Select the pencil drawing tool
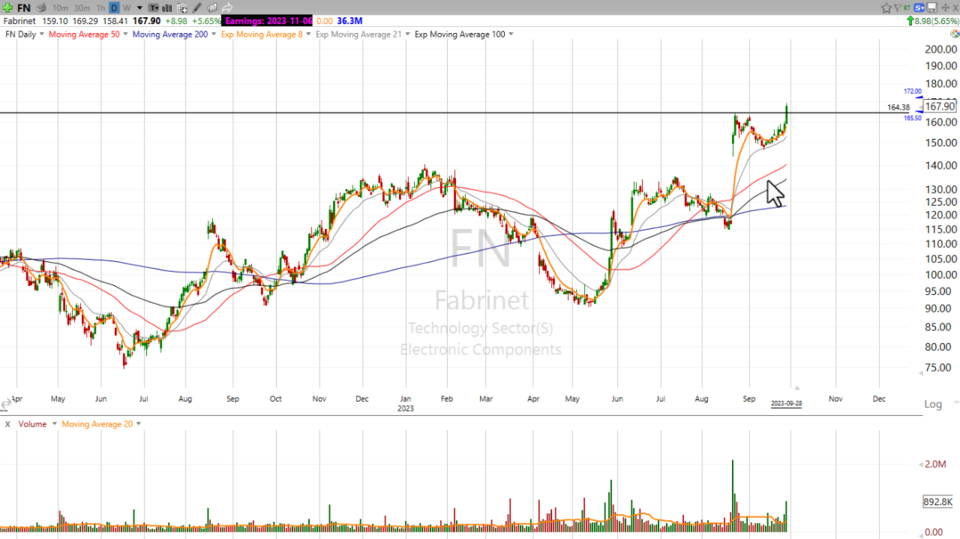The image size is (960, 539). pos(197,8)
